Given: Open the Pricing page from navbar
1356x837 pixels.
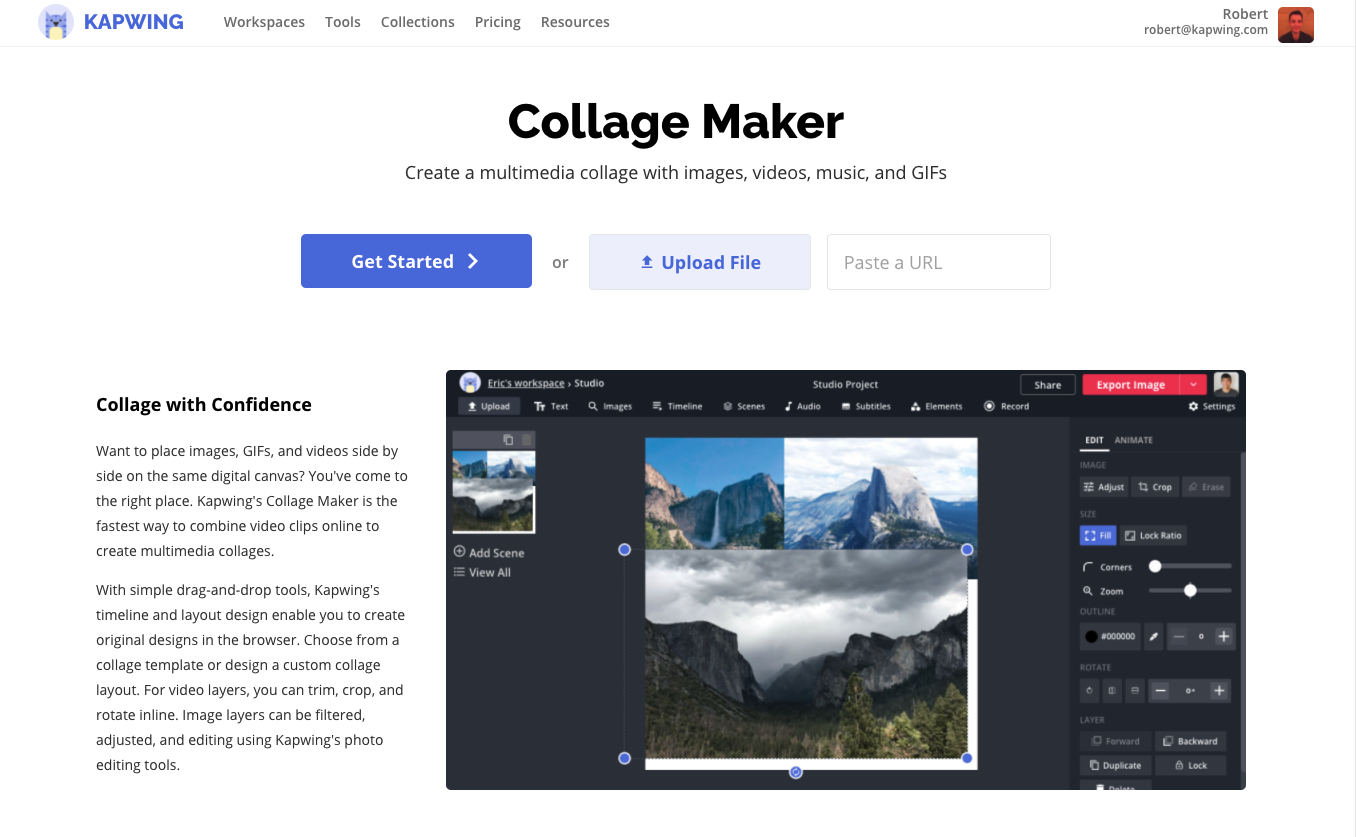Looking at the screenshot, I should click(x=497, y=22).
